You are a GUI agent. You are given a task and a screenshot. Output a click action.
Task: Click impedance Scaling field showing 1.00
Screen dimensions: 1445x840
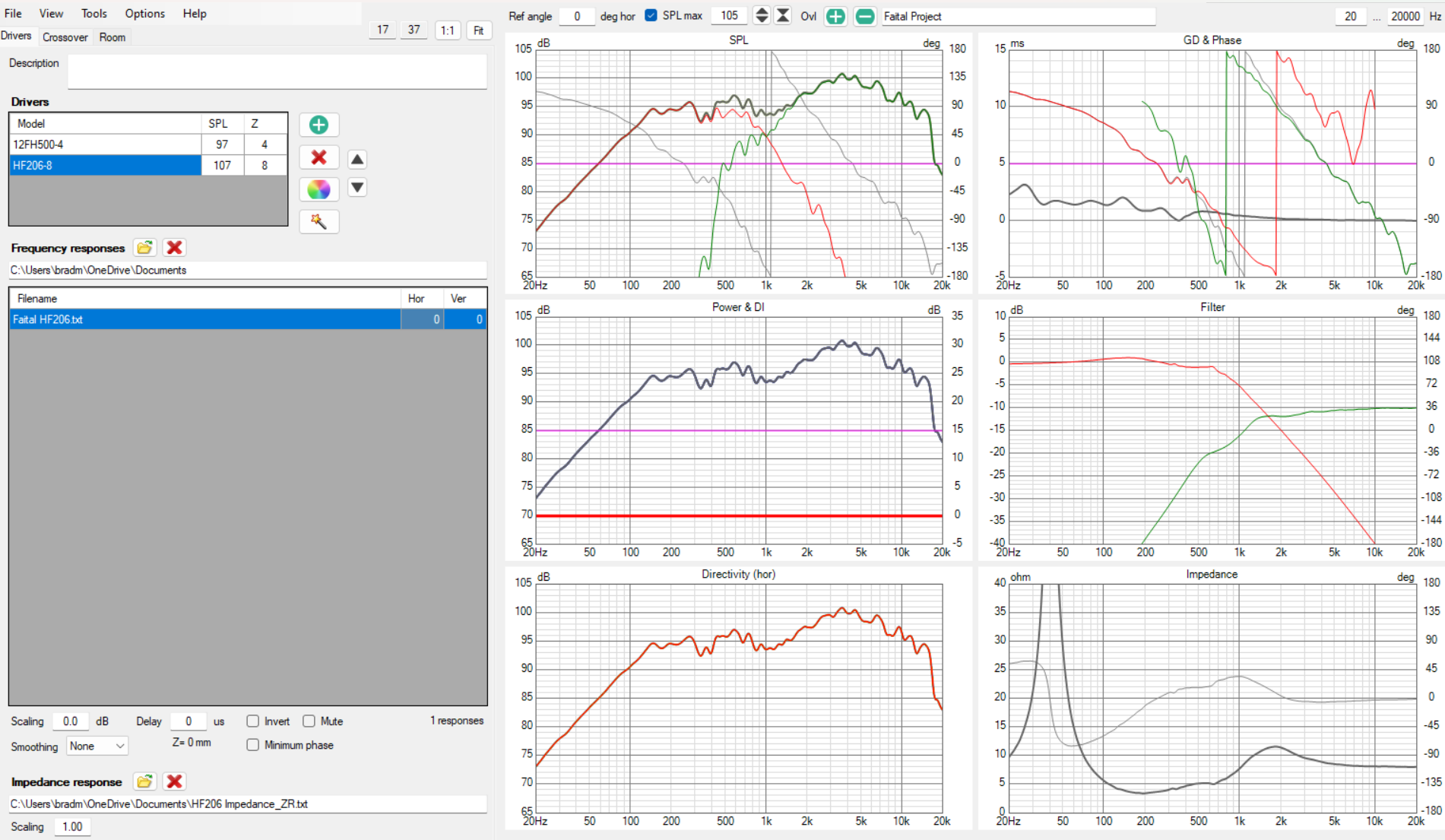72,826
